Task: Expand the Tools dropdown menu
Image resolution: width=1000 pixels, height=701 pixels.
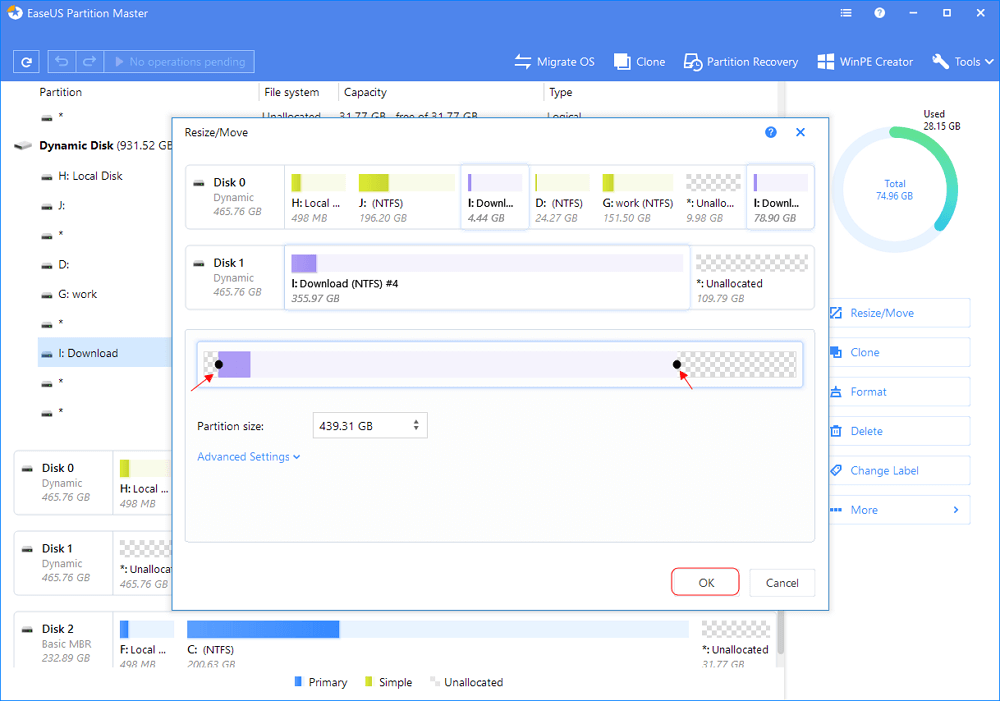Action: click(964, 62)
